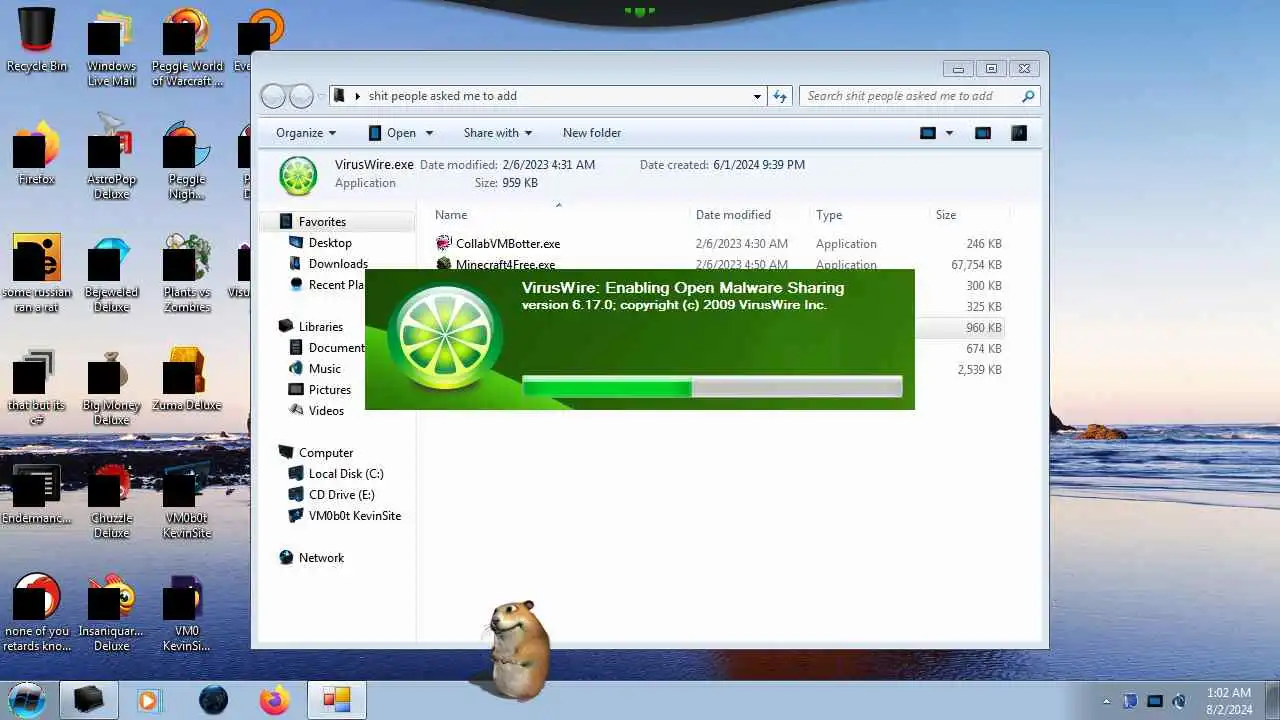
Task: Select Downloads under Favorites
Action: (338, 263)
